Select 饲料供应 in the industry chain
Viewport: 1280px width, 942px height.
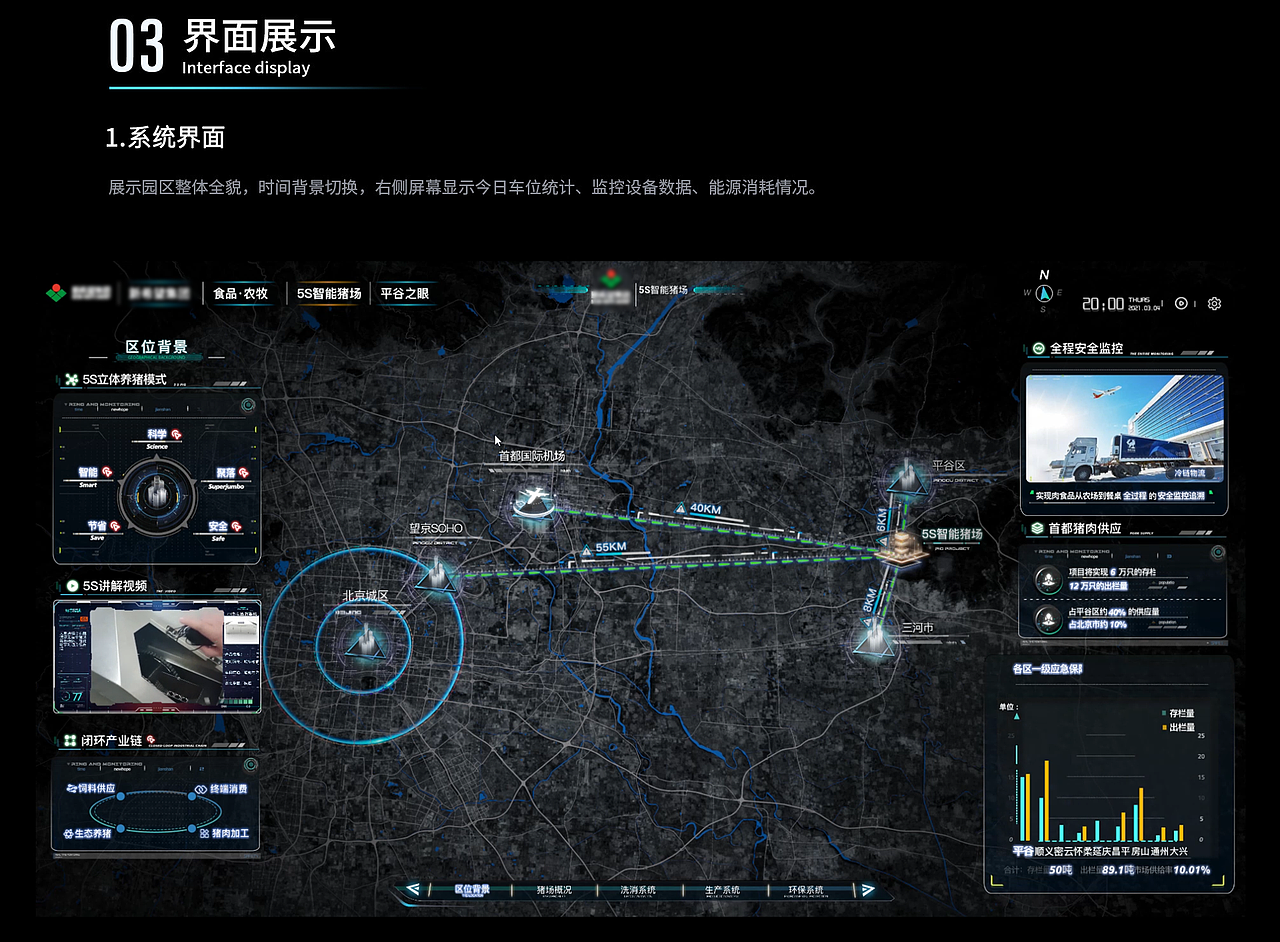[90, 789]
